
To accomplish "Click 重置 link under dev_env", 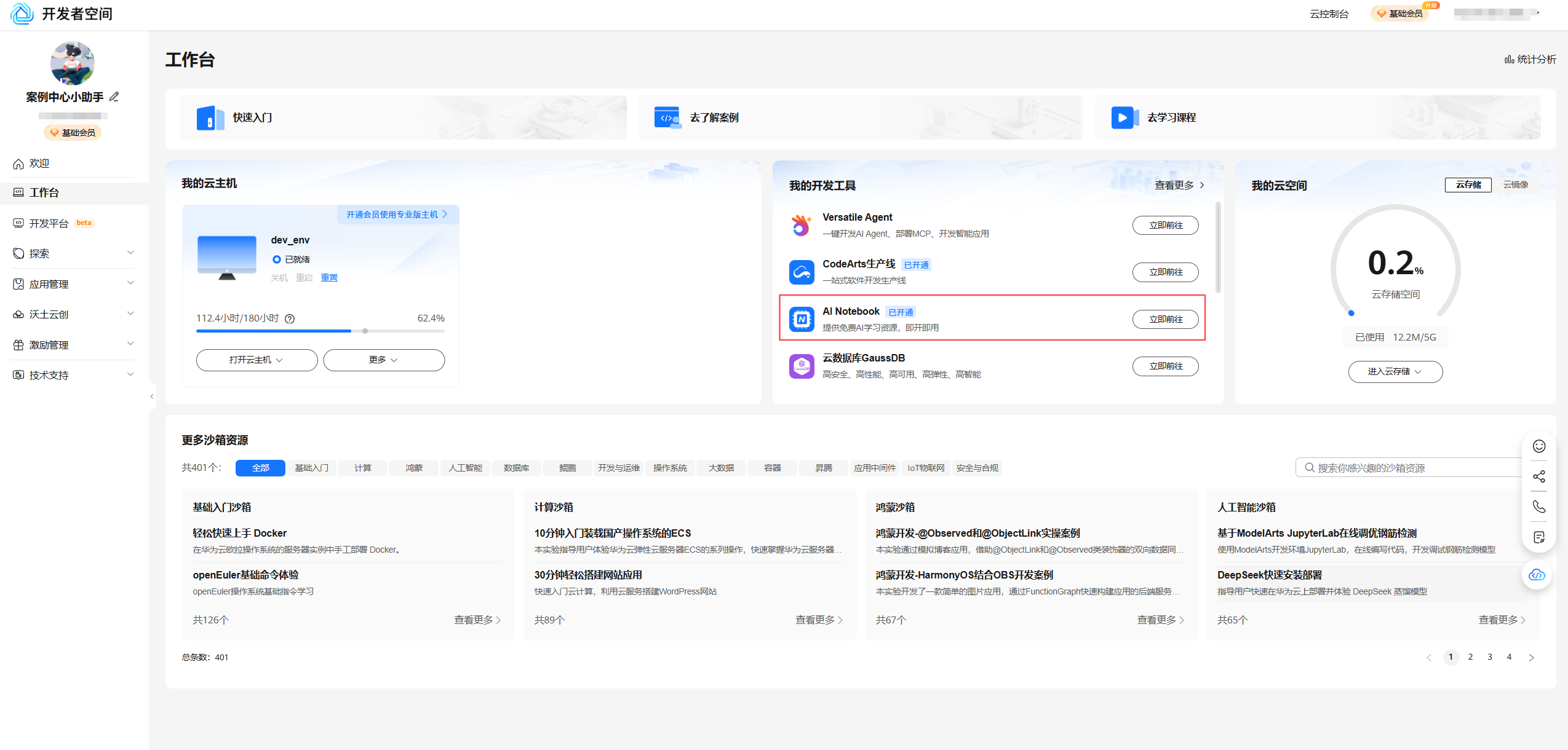I will (x=329, y=278).
